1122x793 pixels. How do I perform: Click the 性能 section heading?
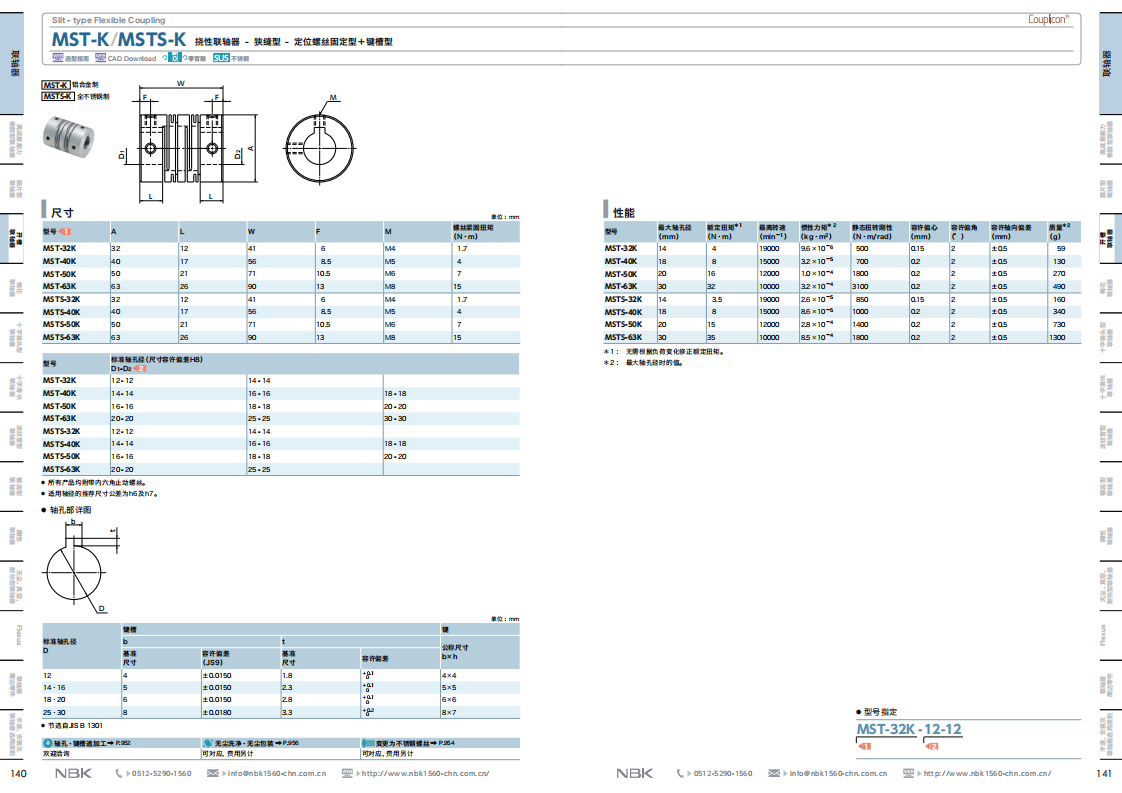(624, 213)
